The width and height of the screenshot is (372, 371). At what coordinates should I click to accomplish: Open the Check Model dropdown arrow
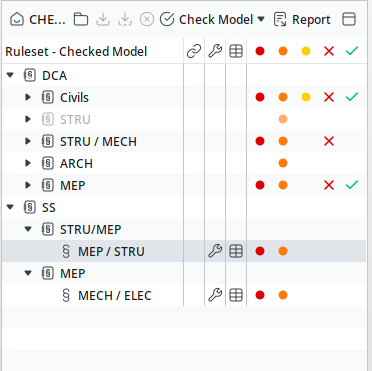(261, 19)
